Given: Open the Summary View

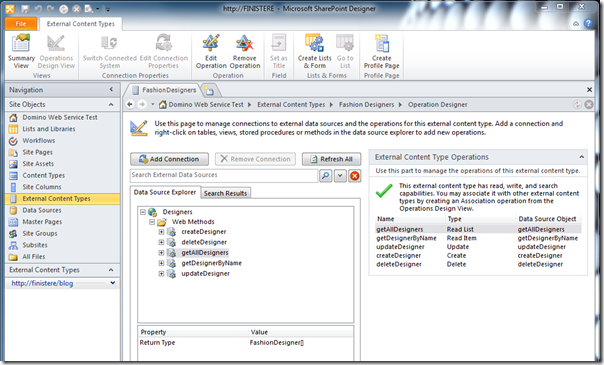Looking at the screenshot, I should click(x=21, y=51).
